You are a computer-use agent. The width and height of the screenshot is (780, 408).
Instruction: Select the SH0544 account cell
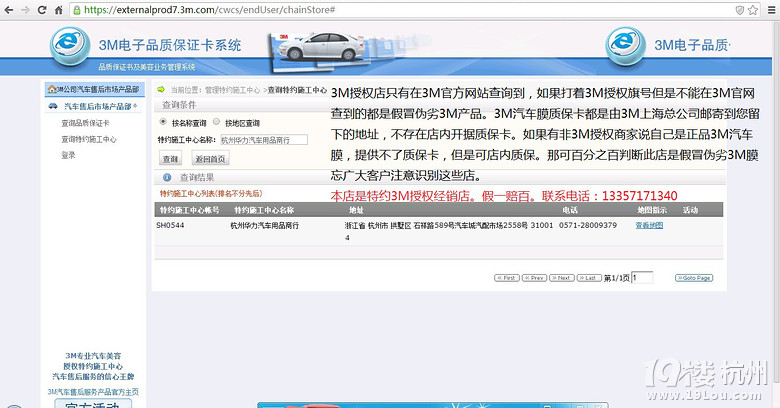170,225
